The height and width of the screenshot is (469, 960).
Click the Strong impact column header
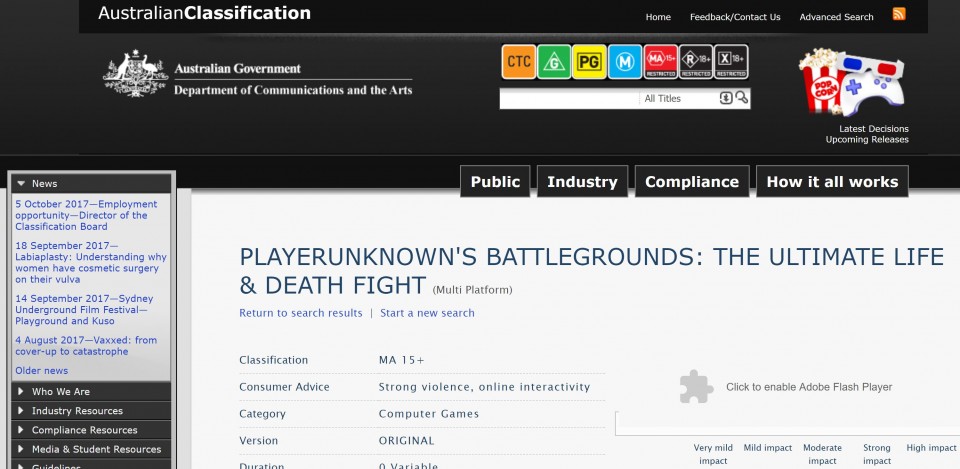pyautogui.click(x=877, y=454)
